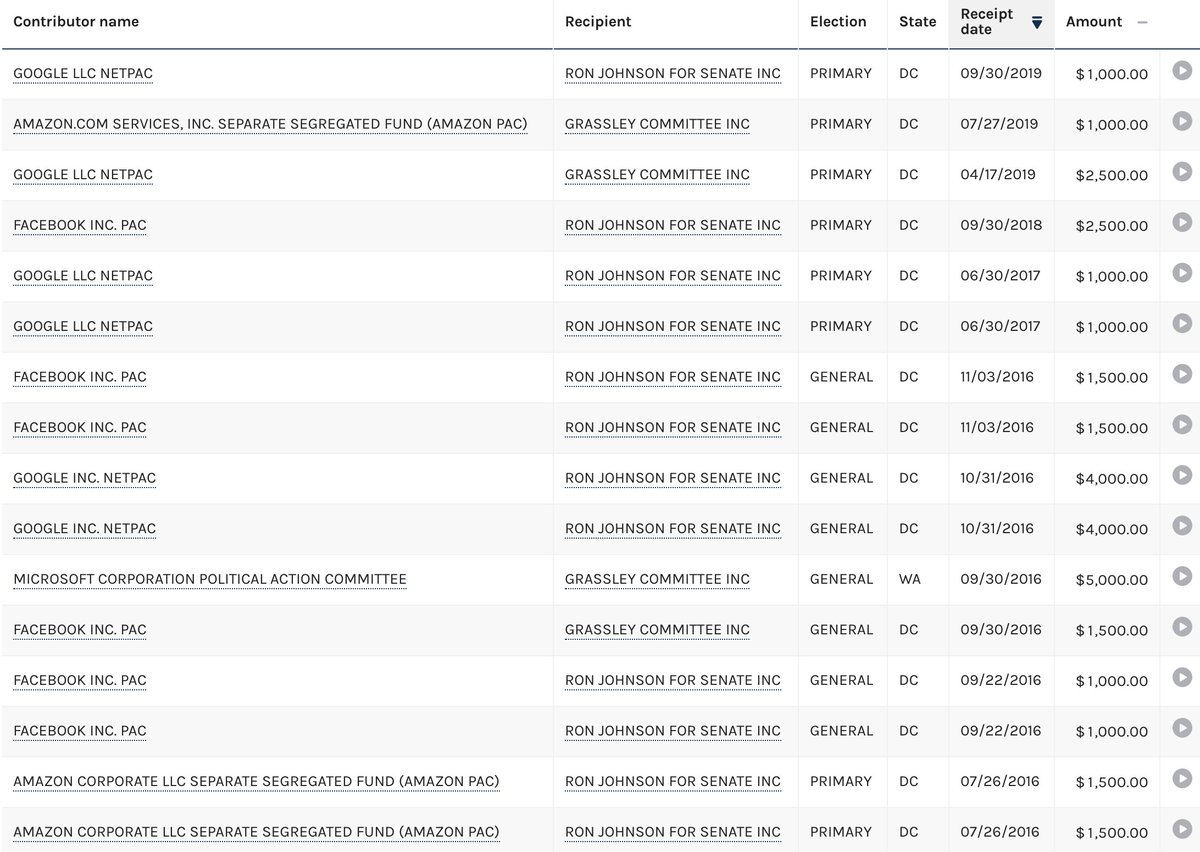The width and height of the screenshot is (1200, 852).
Task: Open the Amazon.com Services, Inc. Separate Segregated Fund link
Action: click(270, 124)
